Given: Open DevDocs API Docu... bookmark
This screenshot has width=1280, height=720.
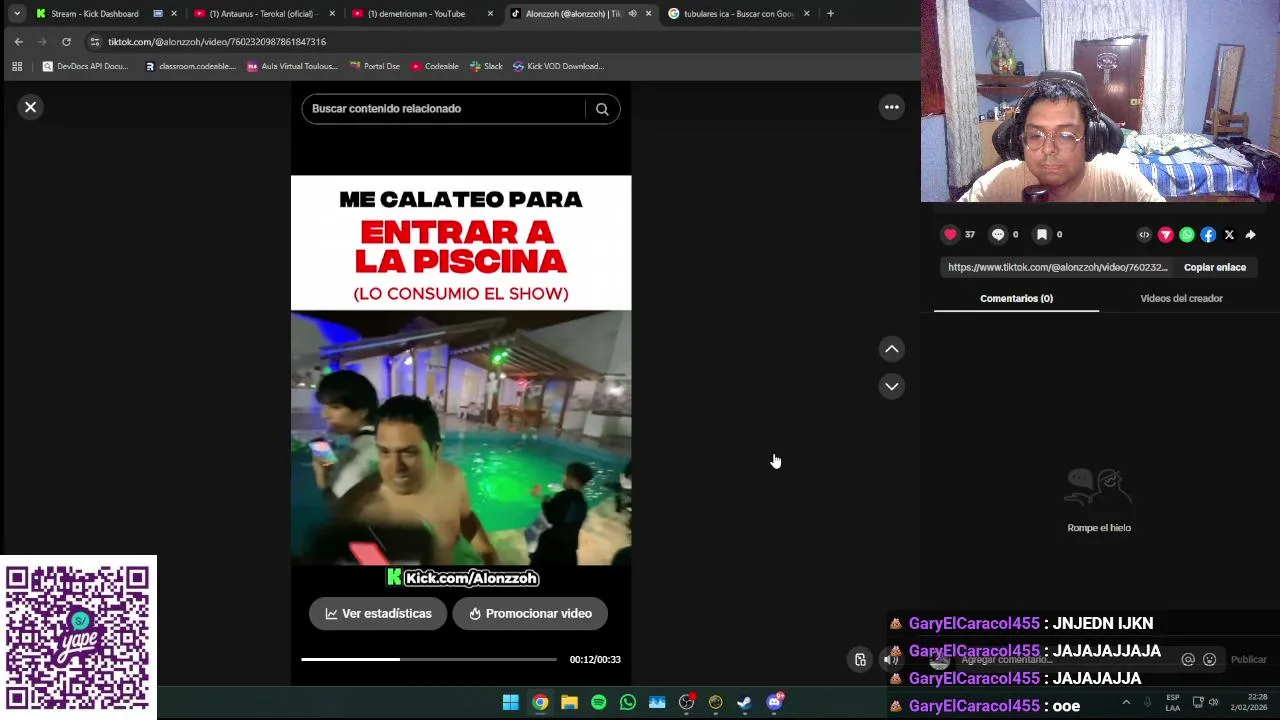Looking at the screenshot, I should pos(85,66).
